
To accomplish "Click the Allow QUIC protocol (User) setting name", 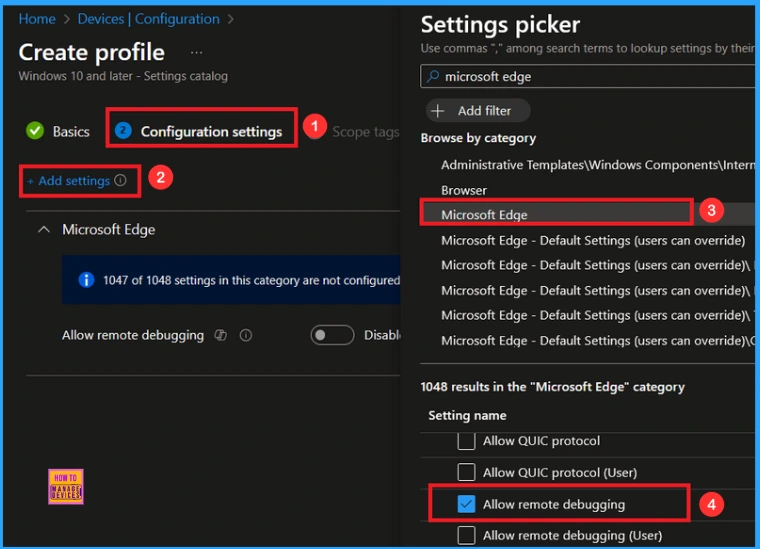I will [x=560, y=472].
